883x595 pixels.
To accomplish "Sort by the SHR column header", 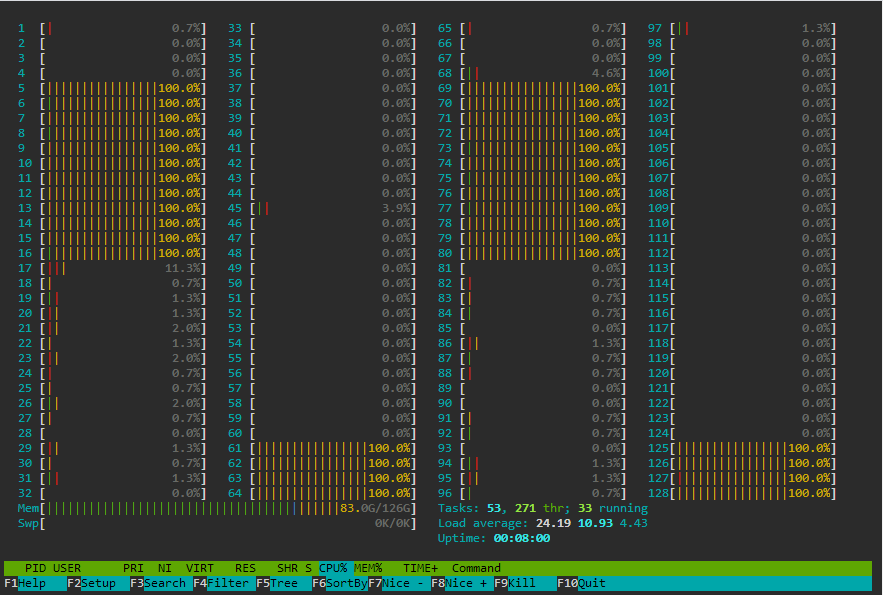I will coord(287,568).
